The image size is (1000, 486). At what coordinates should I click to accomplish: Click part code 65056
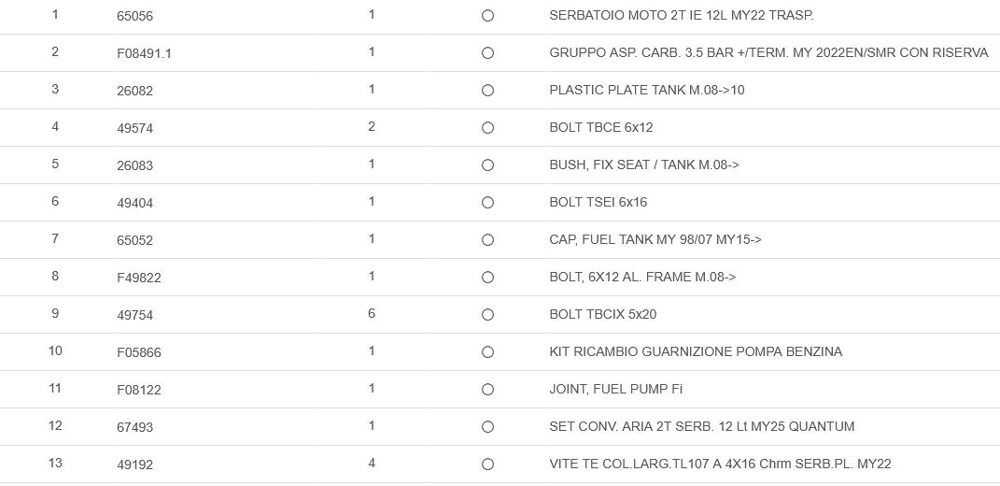tap(135, 16)
